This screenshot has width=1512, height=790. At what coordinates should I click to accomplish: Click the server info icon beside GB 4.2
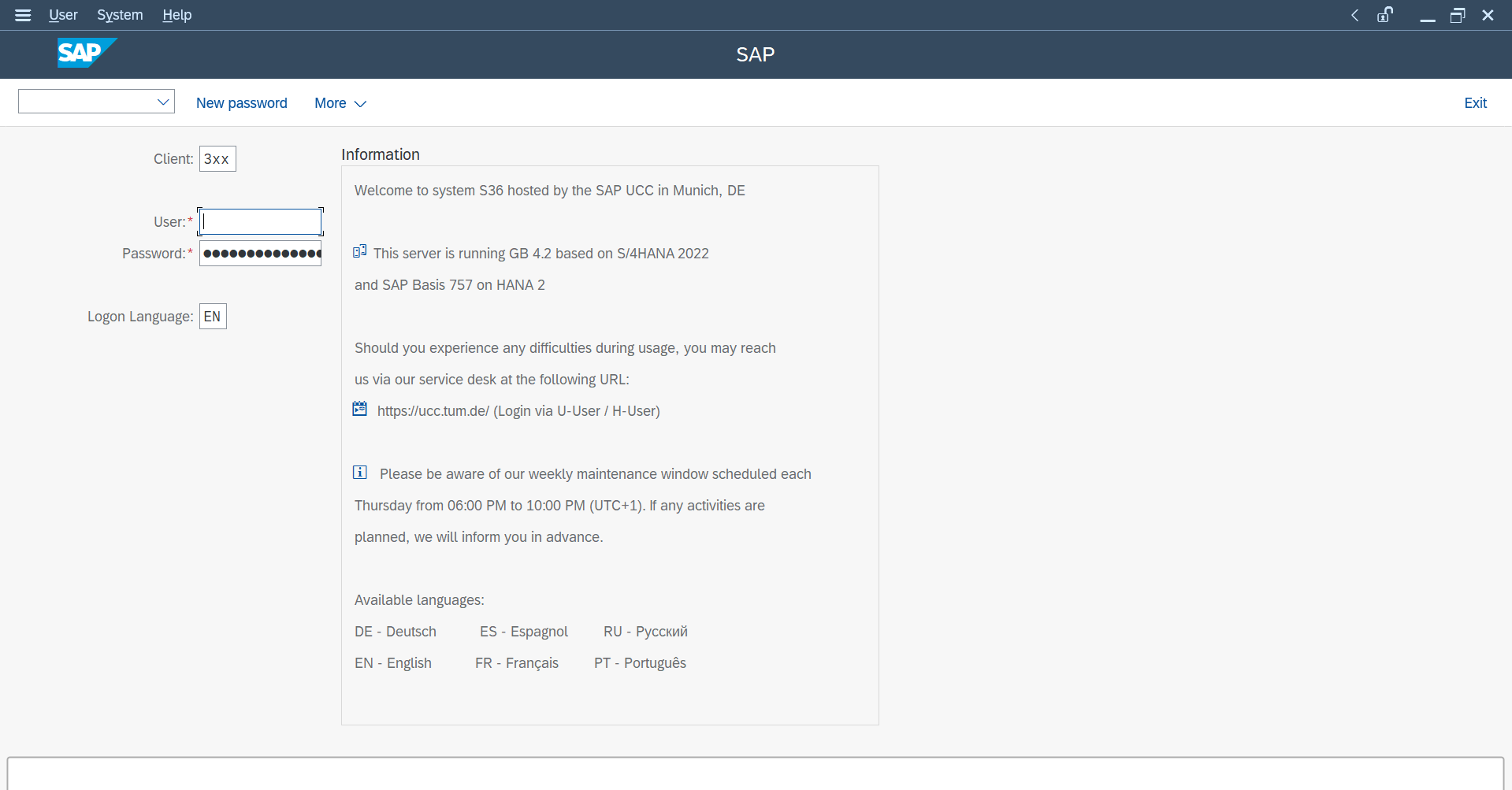(359, 252)
